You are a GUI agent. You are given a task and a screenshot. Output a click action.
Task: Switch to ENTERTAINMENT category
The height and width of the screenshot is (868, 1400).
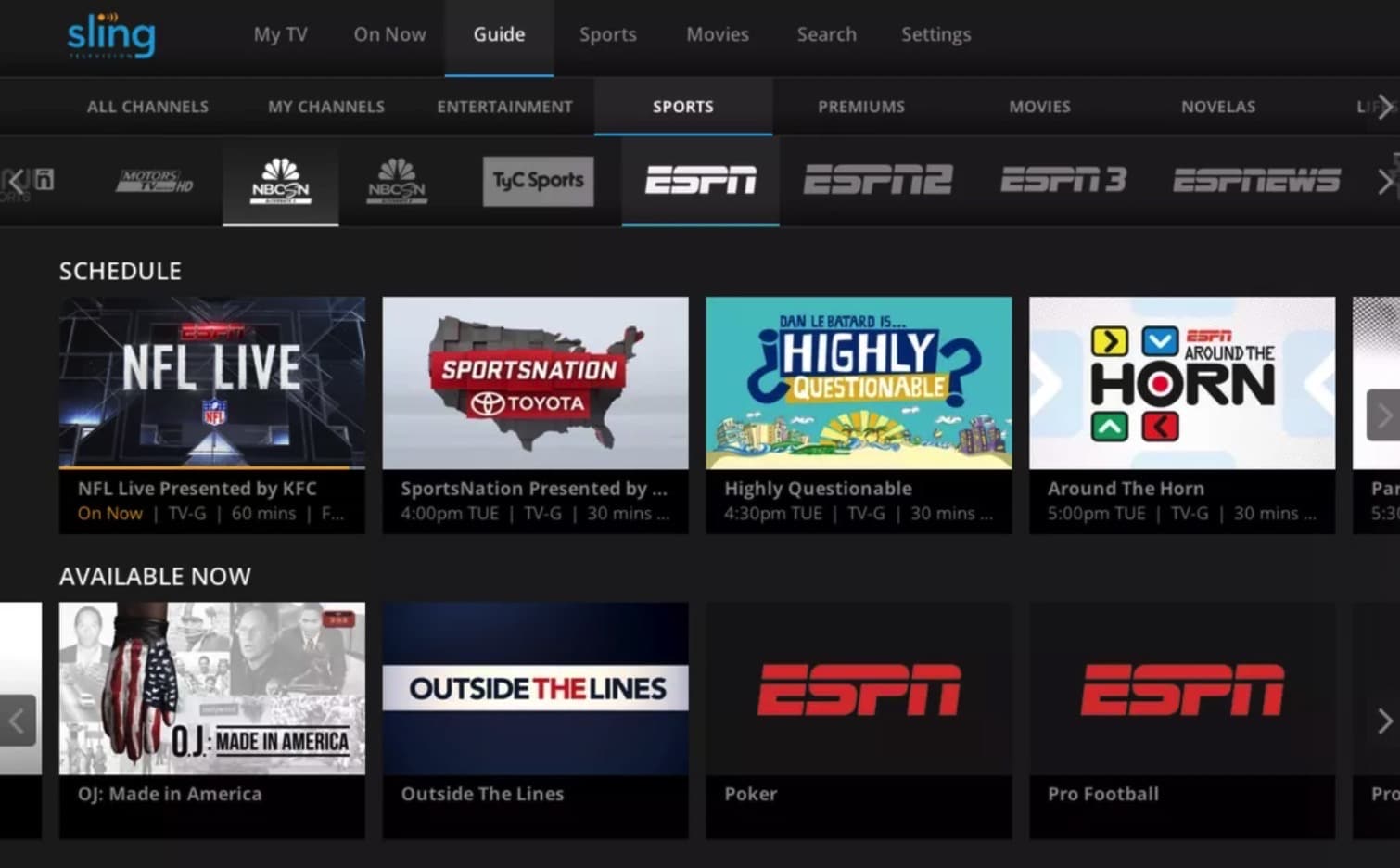click(505, 107)
